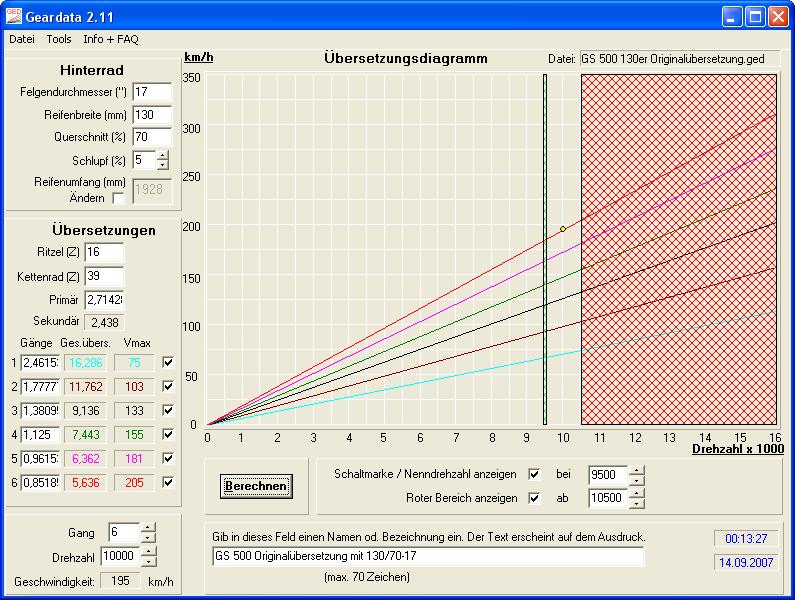Open the Tools menu

point(59,39)
